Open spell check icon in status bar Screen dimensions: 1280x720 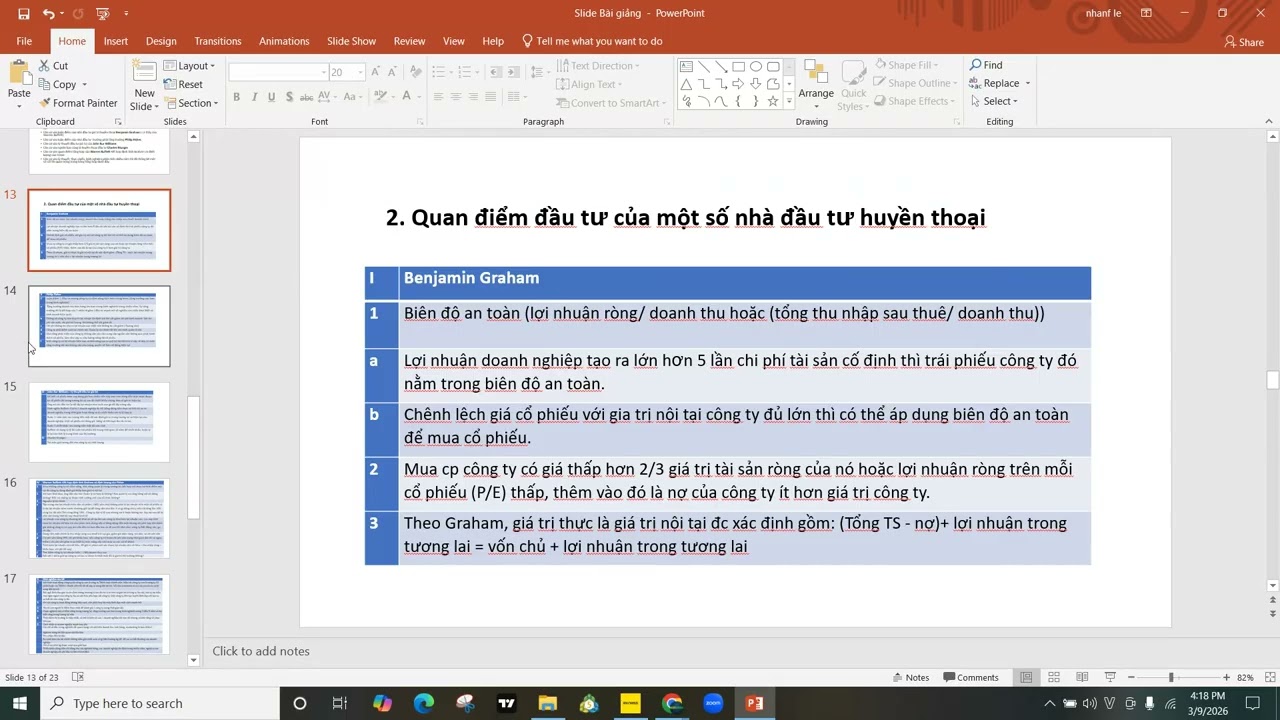(x=78, y=677)
